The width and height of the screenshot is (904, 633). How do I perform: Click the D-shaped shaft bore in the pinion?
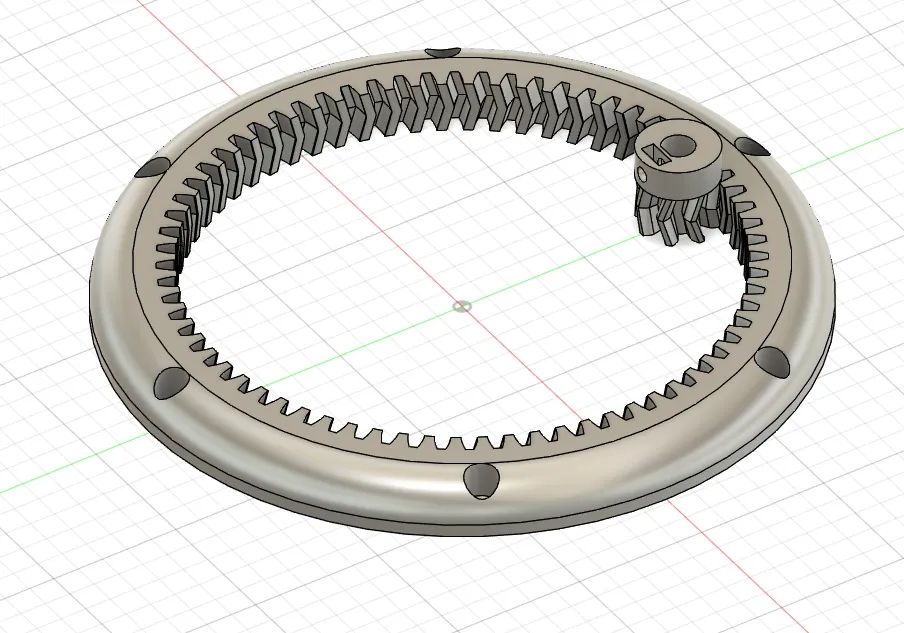[x=678, y=145]
